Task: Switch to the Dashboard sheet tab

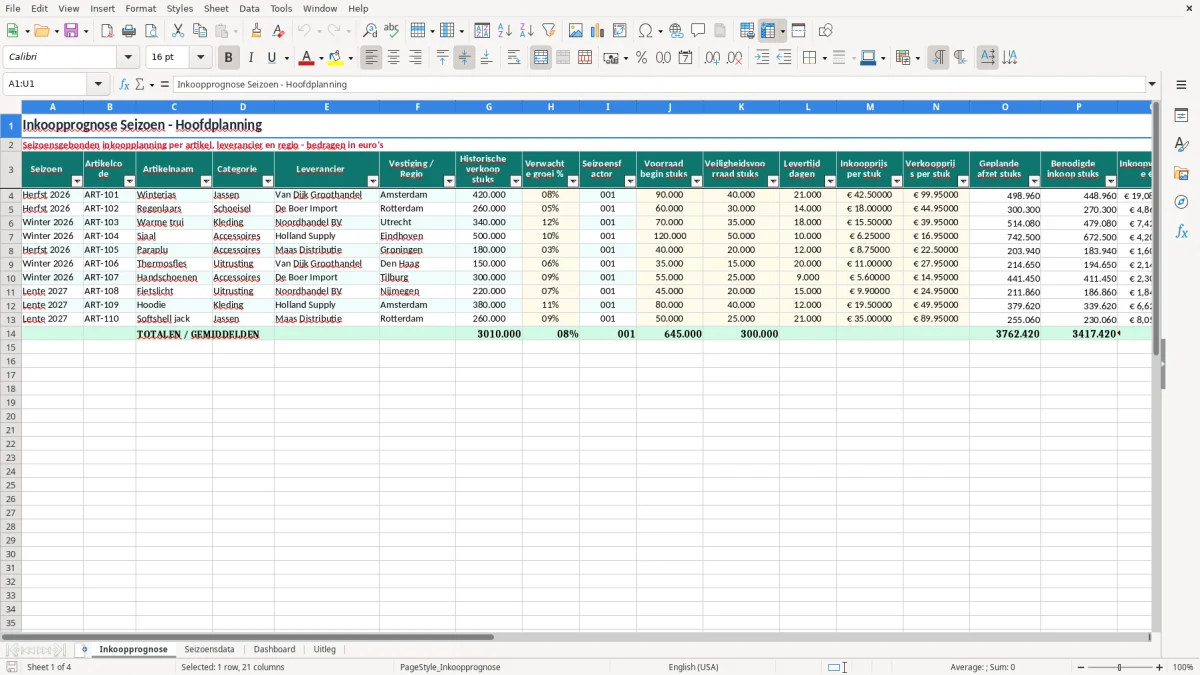Action: [274, 649]
